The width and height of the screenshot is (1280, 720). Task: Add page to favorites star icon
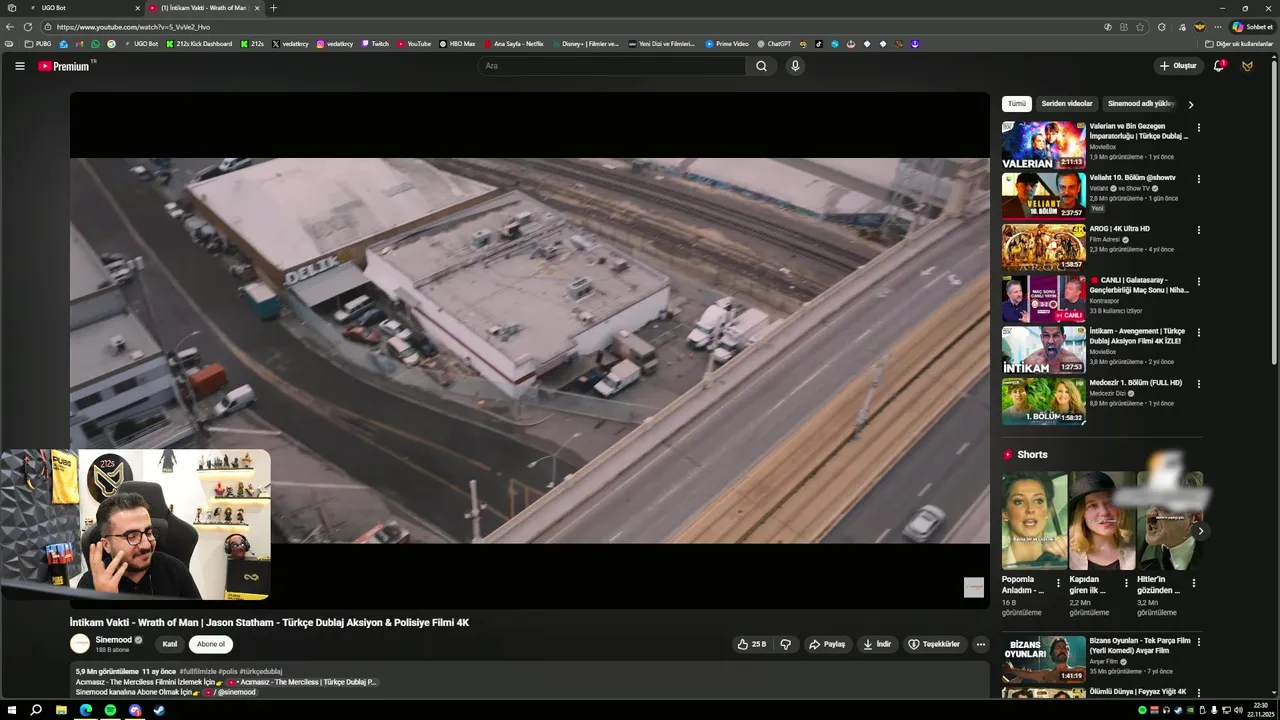point(1140,27)
